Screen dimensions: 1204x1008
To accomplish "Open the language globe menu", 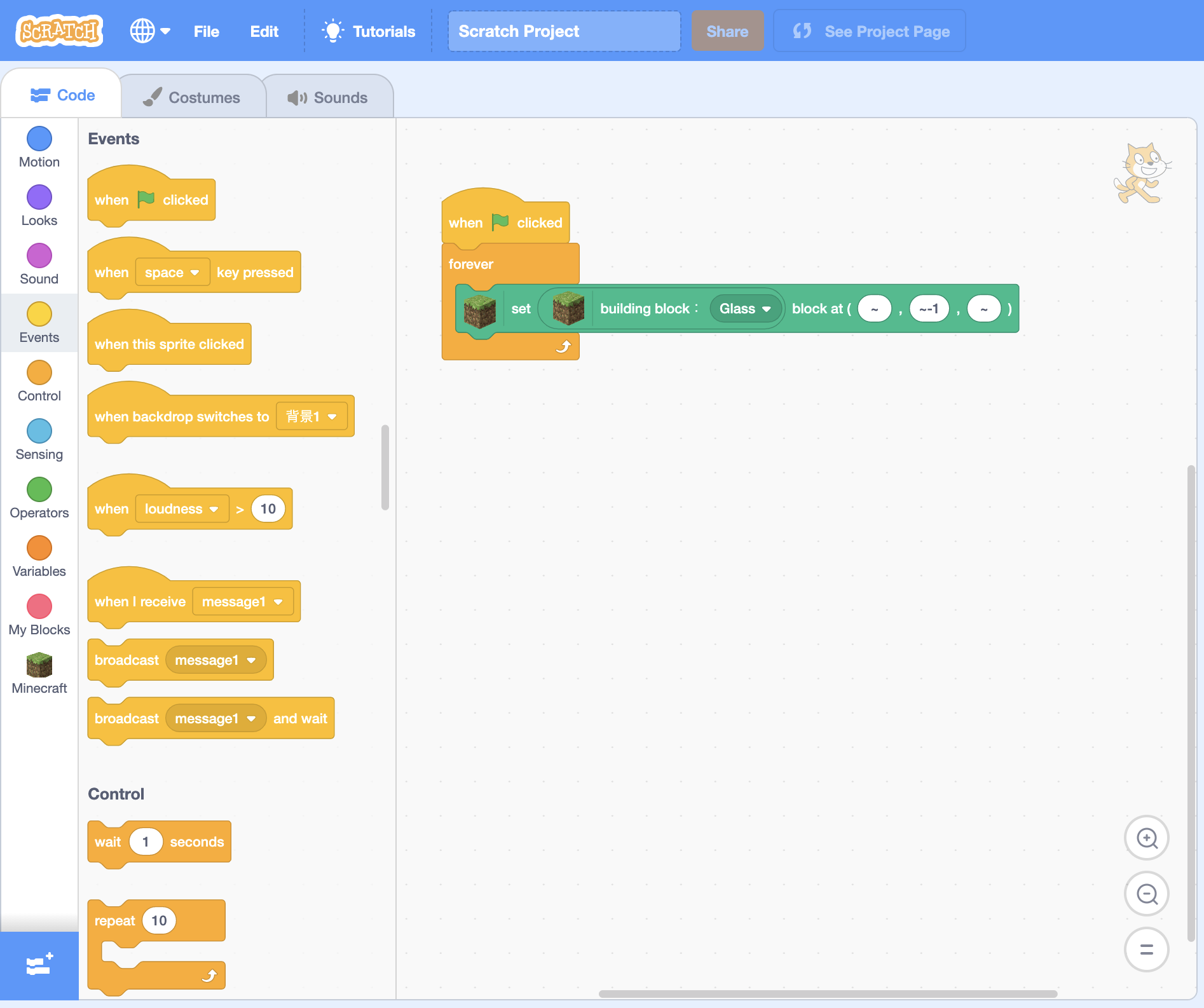I will [x=149, y=31].
